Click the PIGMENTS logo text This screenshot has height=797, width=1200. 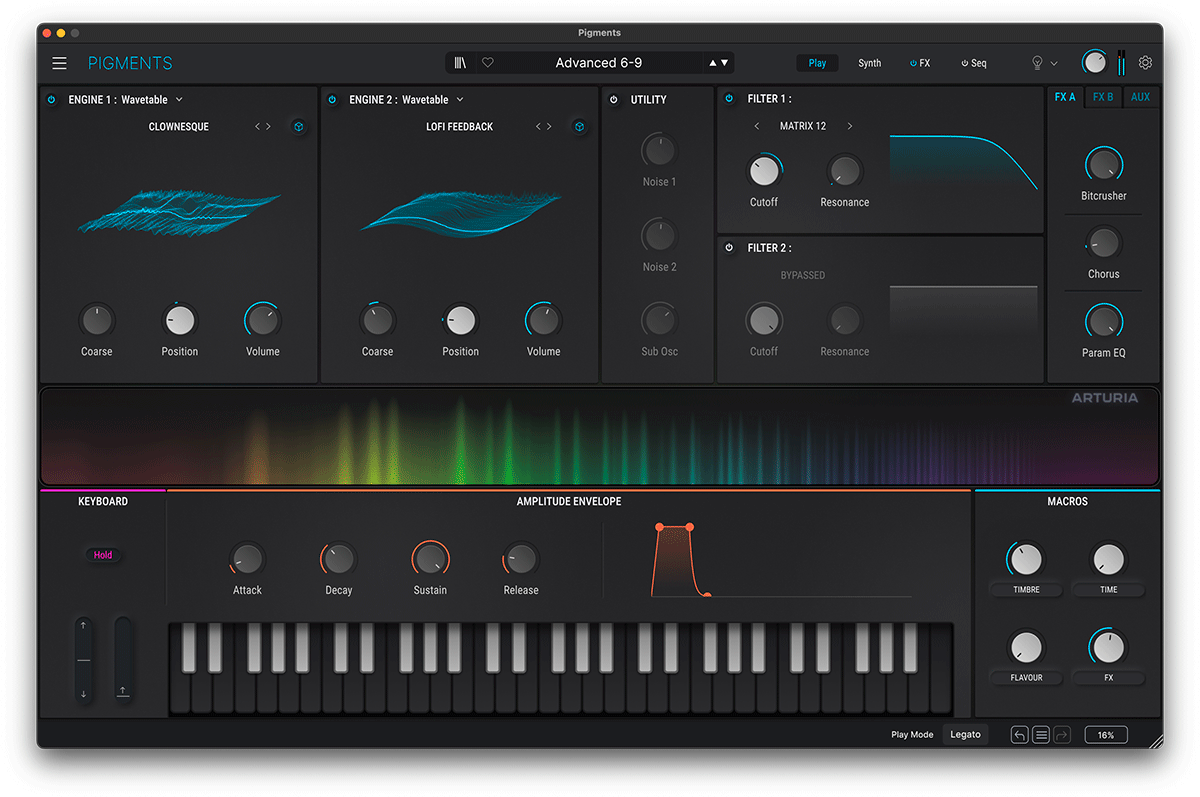pyautogui.click(x=130, y=63)
